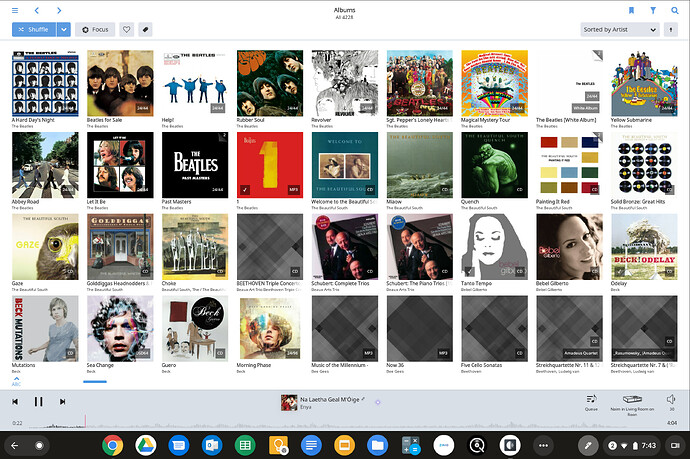Open Google Sheets from the shelf
The image size is (690, 459).
pos(245,445)
